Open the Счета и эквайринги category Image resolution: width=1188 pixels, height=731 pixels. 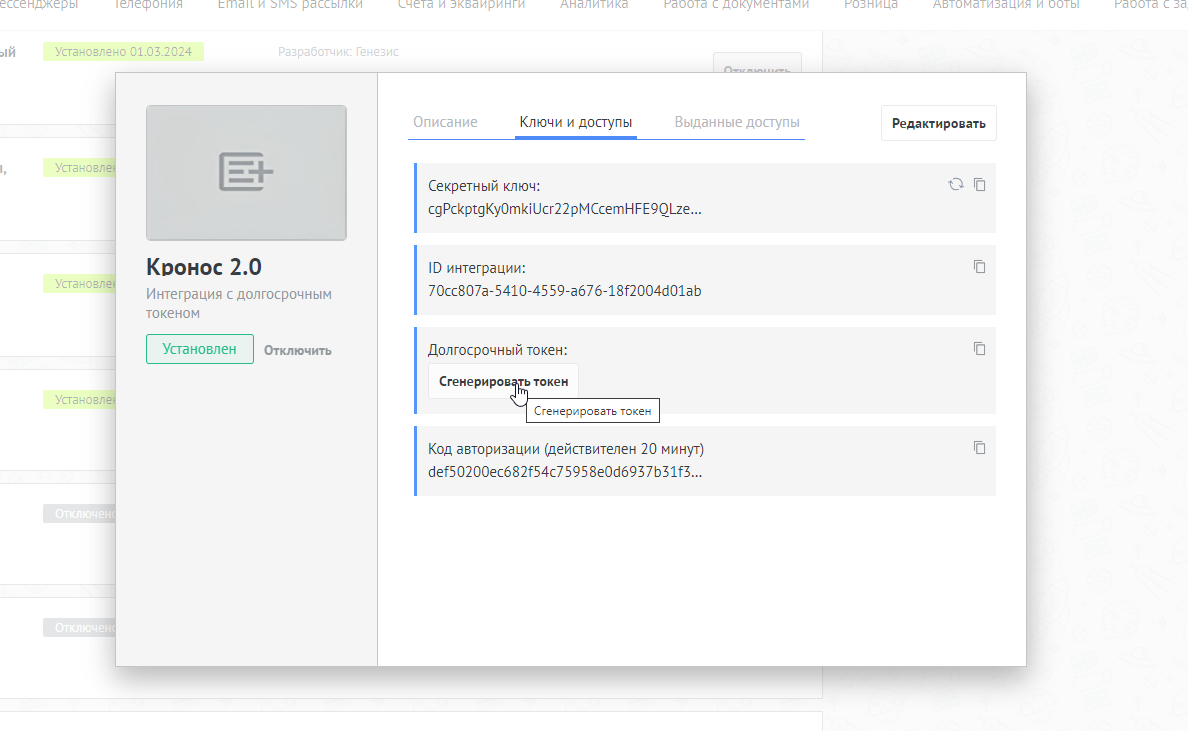click(461, 5)
